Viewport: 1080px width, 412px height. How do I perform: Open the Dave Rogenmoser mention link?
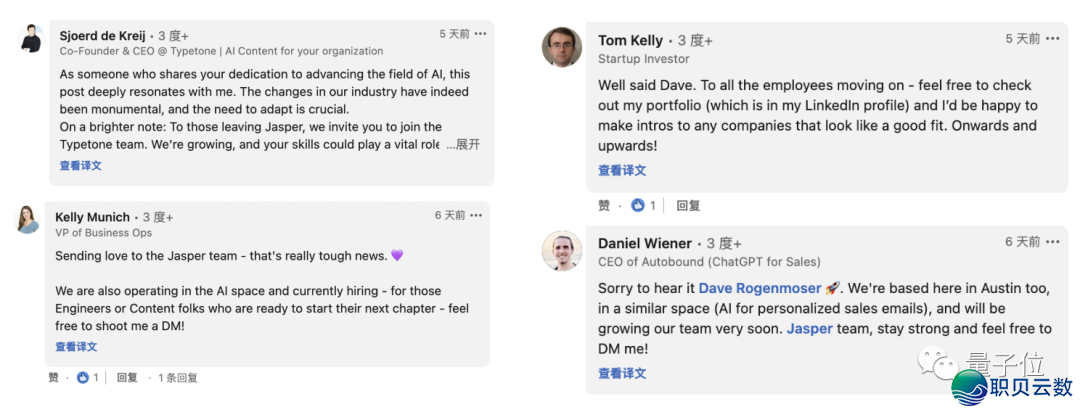tap(761, 288)
